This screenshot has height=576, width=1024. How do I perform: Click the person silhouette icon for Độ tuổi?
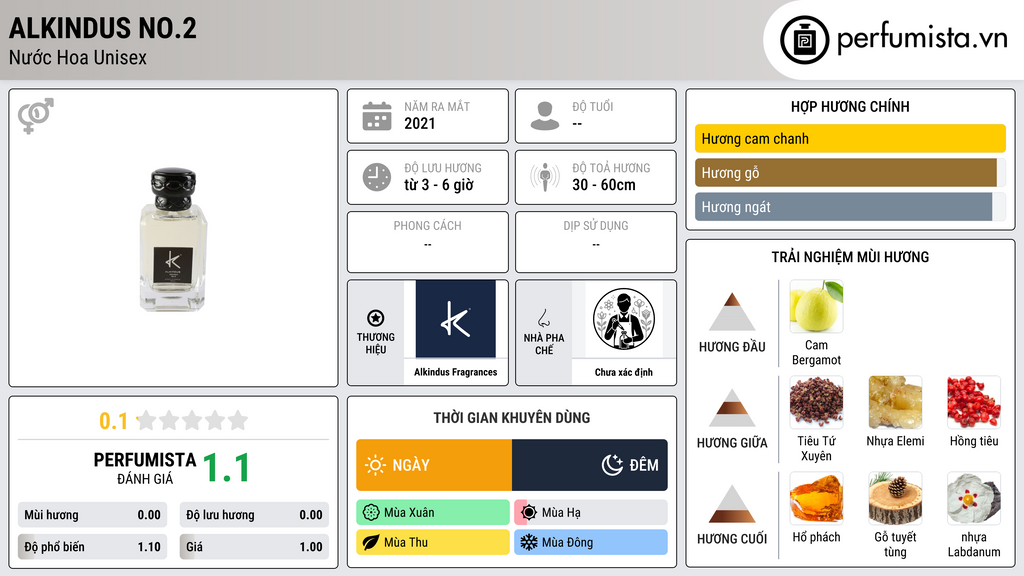tap(545, 116)
